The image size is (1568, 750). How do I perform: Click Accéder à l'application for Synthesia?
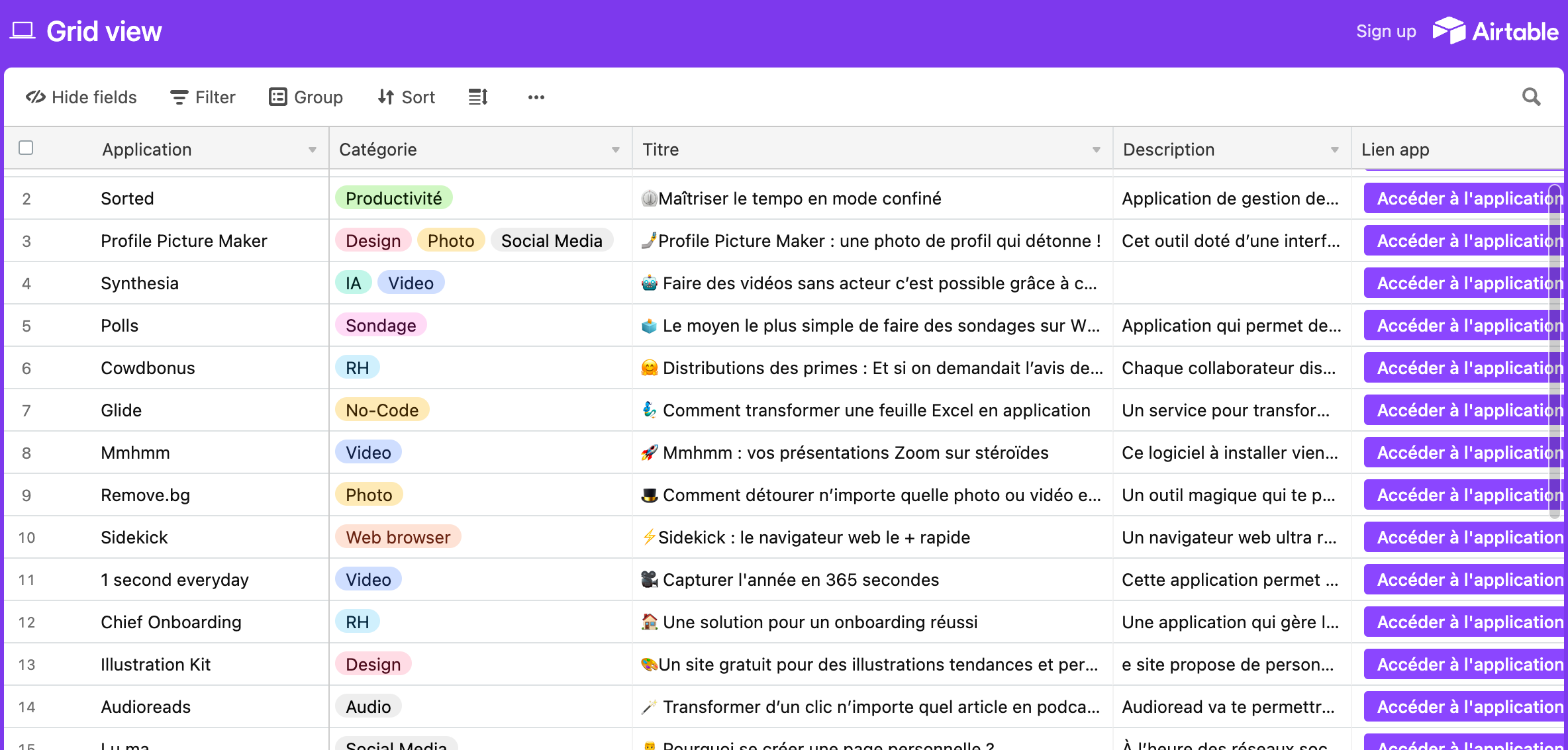(x=1463, y=283)
